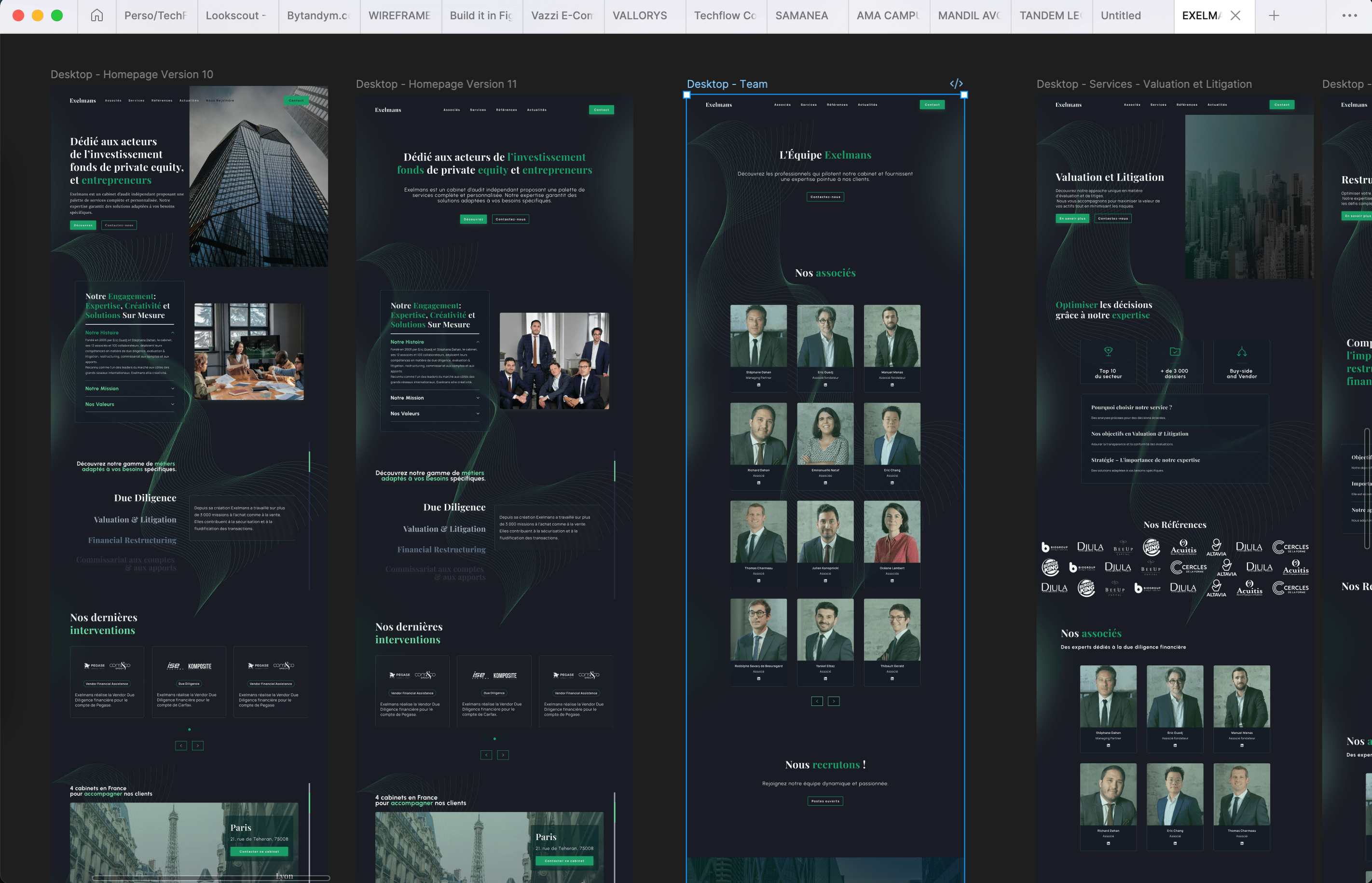Open a new tab with plus icon
Screen dimensions: 1372x883
tap(1274, 15)
